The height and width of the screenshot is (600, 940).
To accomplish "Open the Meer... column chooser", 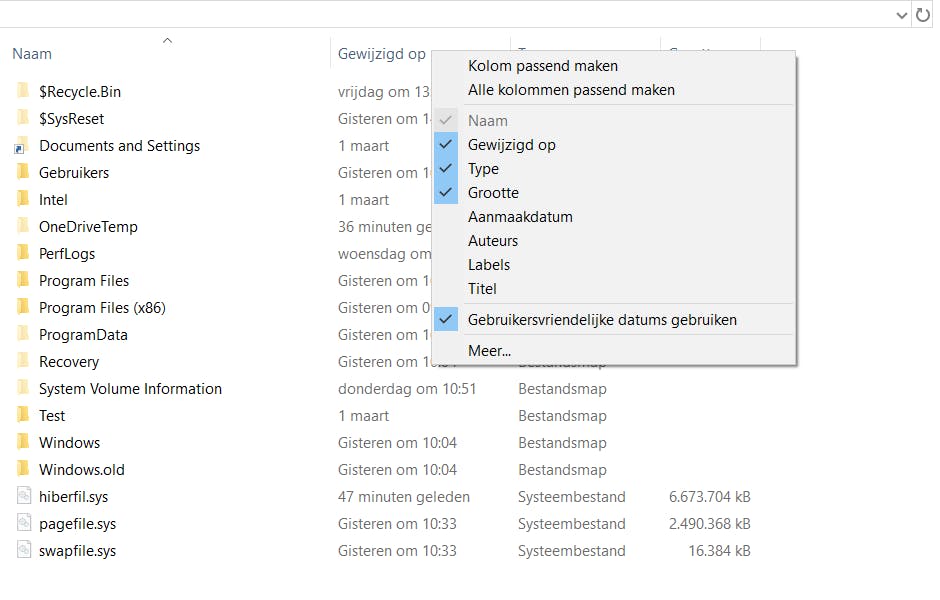I will (489, 351).
